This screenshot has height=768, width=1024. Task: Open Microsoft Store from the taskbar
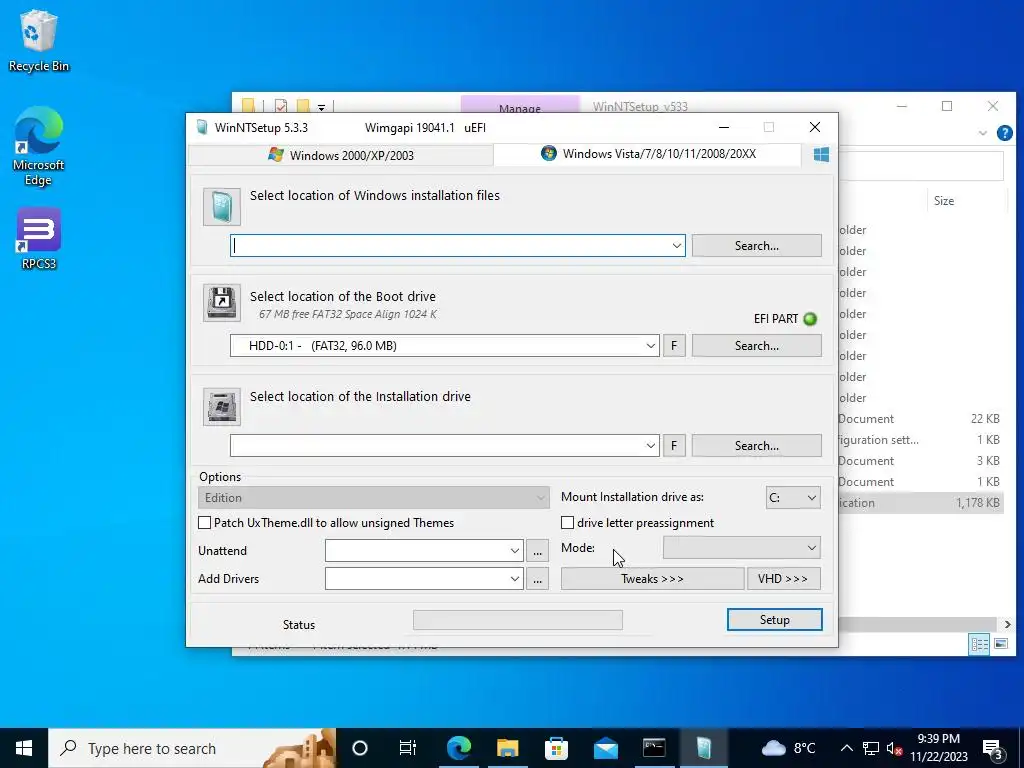coord(556,748)
